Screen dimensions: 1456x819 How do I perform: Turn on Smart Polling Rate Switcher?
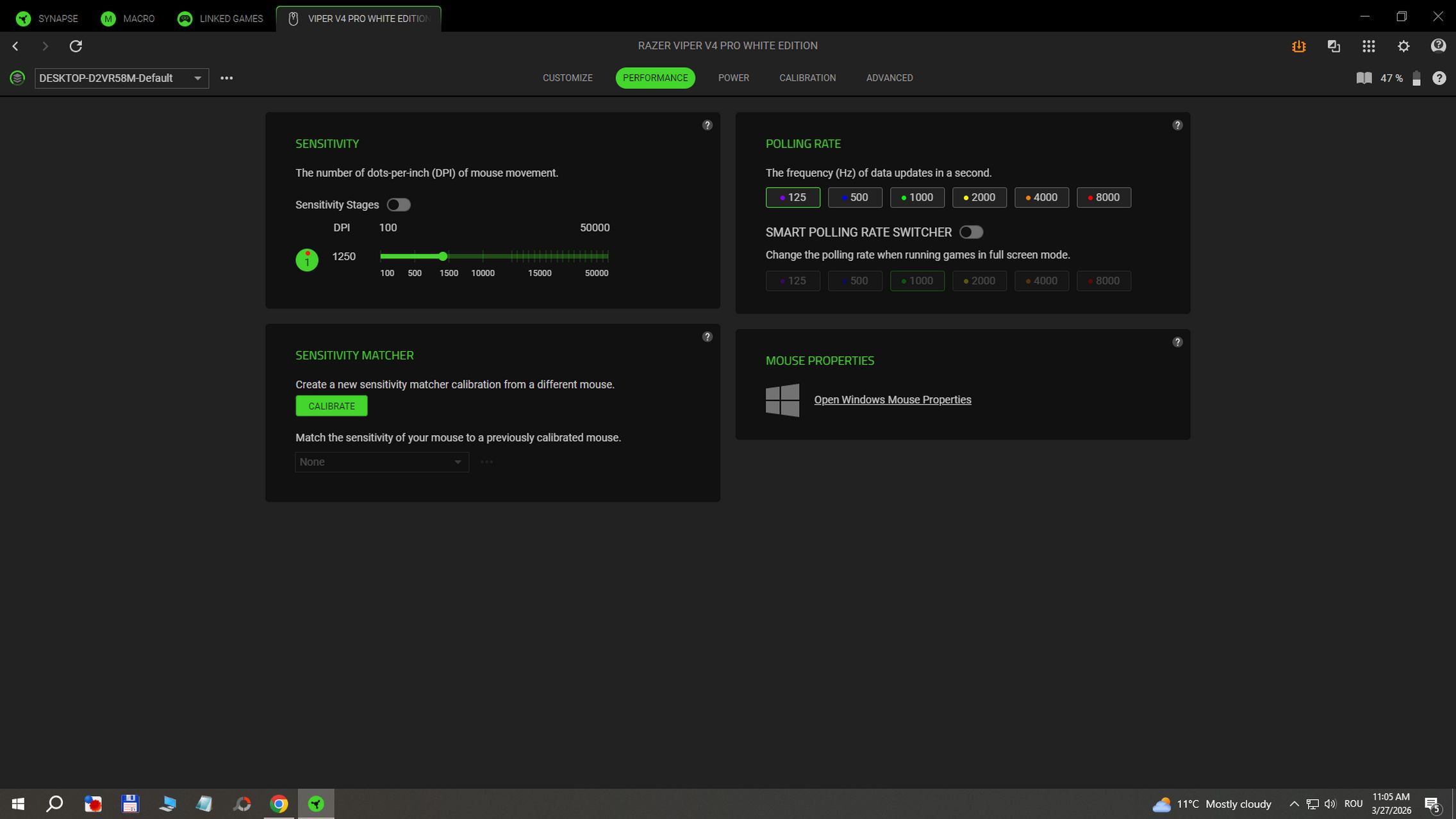971,232
